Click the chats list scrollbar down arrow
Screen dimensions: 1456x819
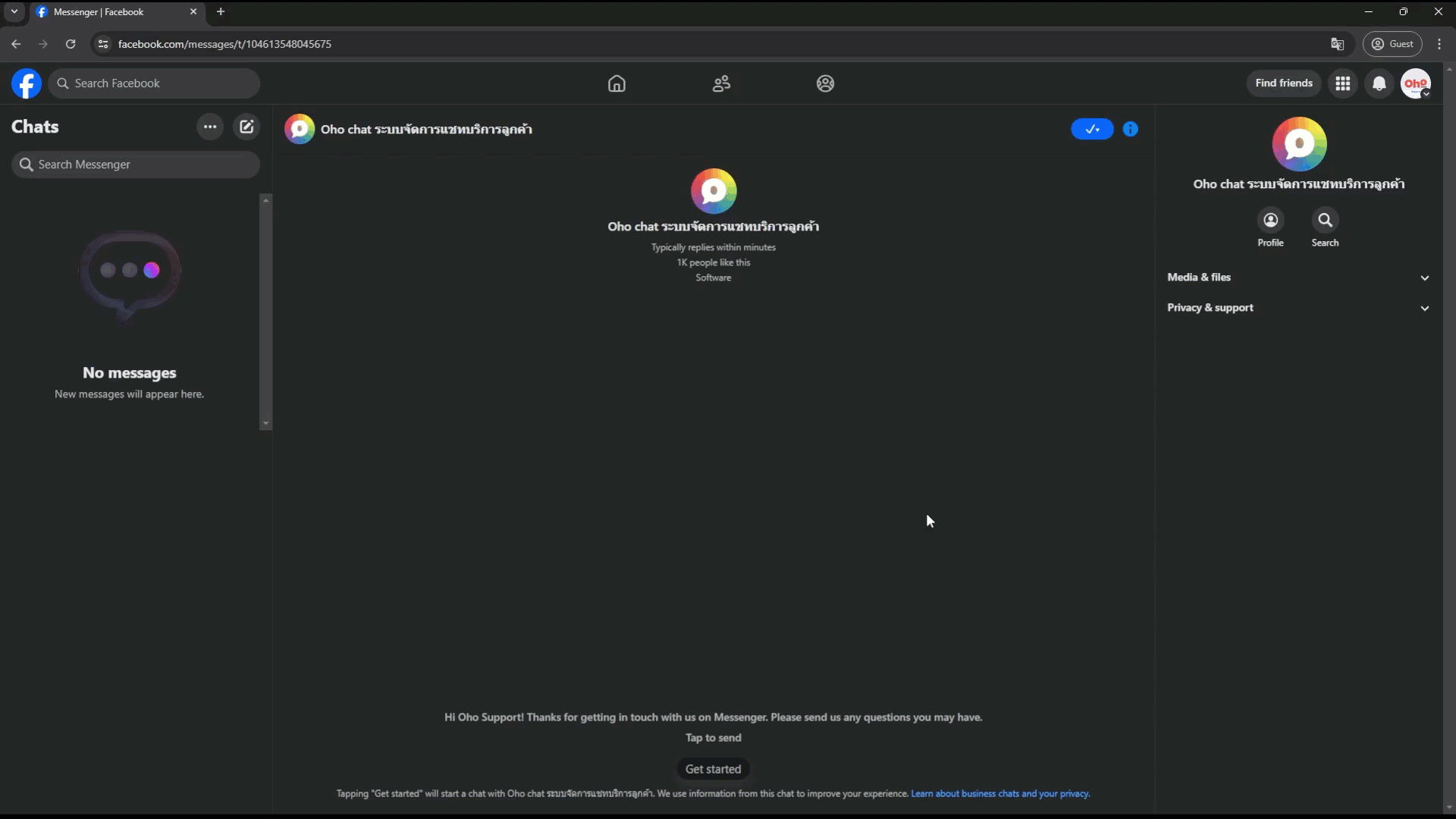[x=265, y=424]
